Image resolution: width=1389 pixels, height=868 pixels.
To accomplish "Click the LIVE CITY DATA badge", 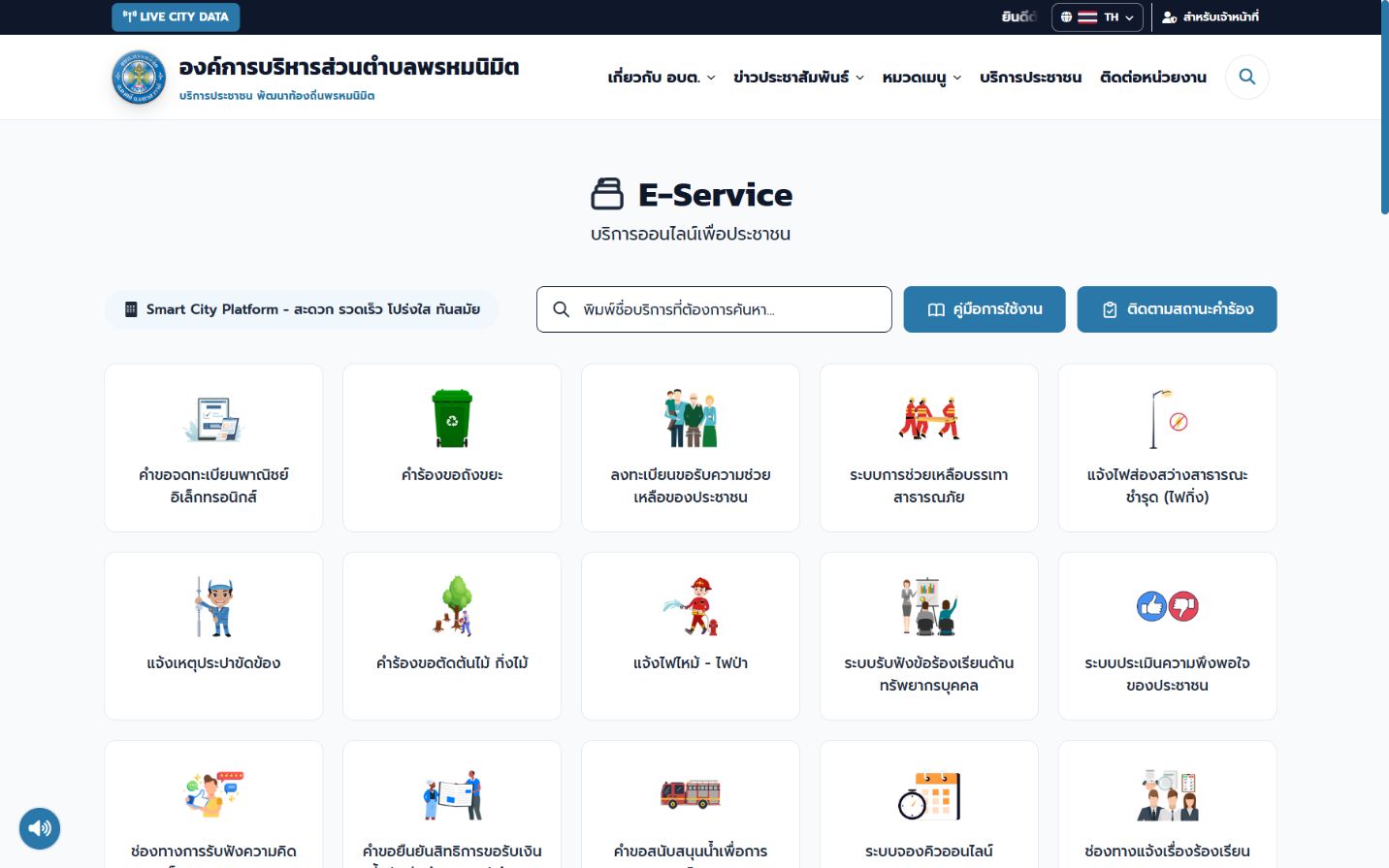I will click(x=176, y=16).
